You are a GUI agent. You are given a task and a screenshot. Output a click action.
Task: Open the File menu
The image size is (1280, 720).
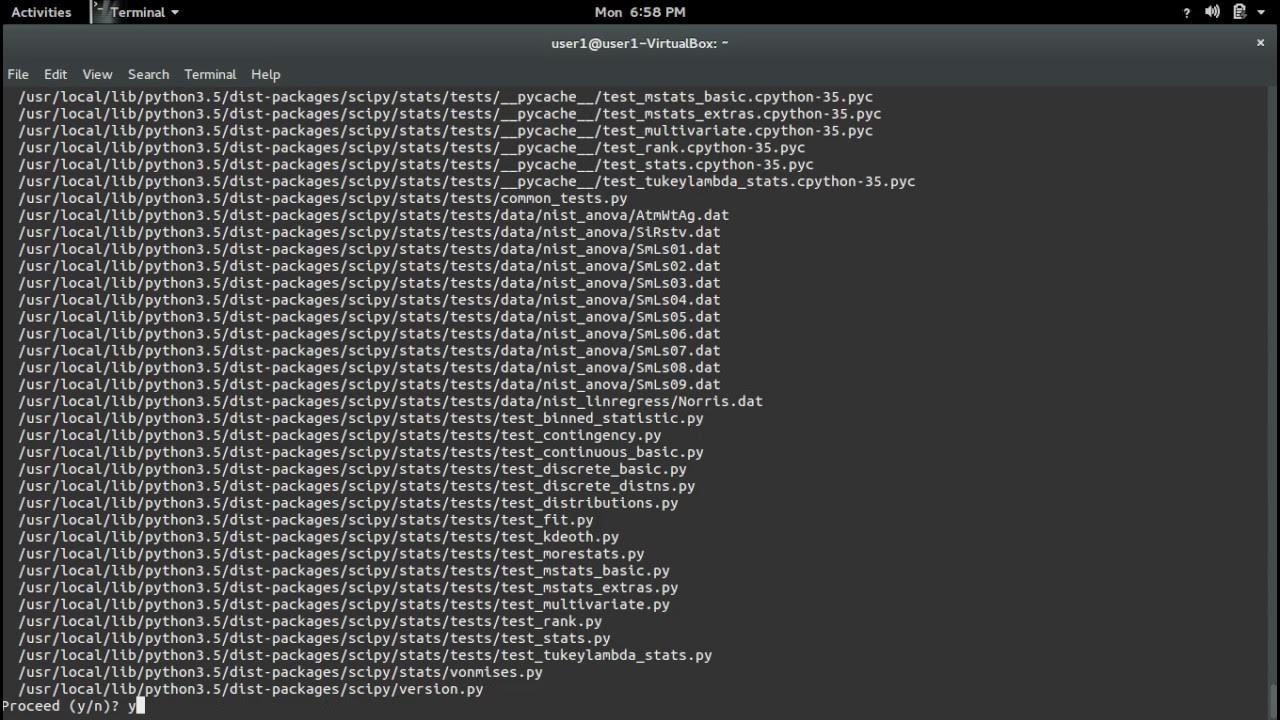click(18, 74)
